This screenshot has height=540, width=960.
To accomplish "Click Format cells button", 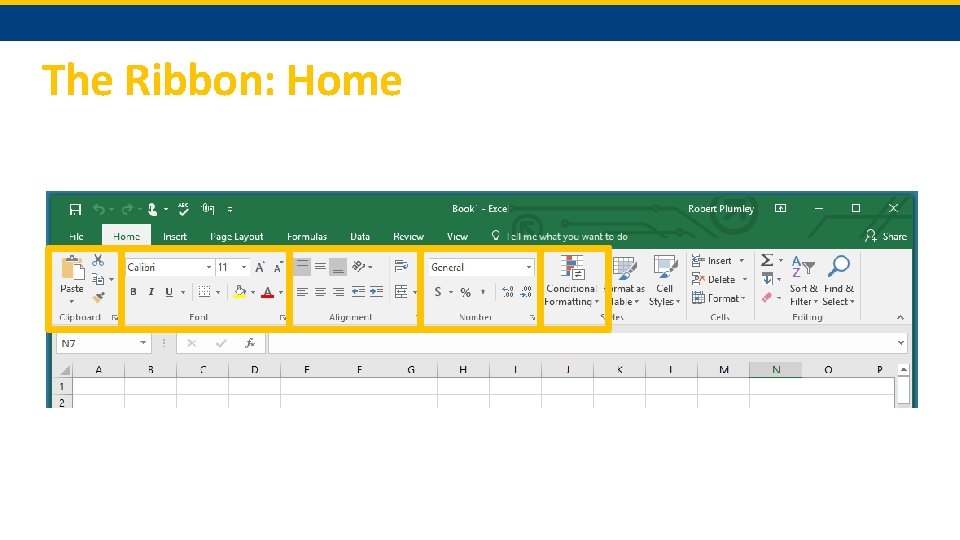I will 718,299.
